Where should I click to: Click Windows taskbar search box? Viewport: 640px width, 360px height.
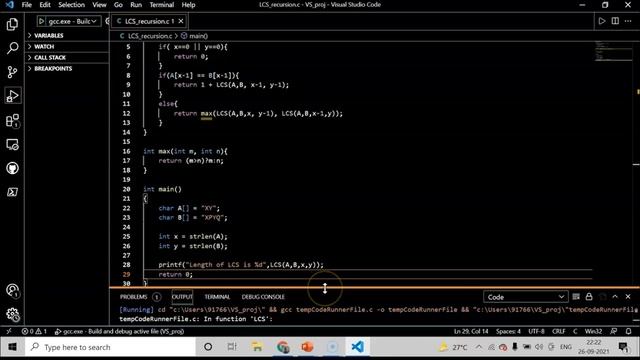point(110,347)
